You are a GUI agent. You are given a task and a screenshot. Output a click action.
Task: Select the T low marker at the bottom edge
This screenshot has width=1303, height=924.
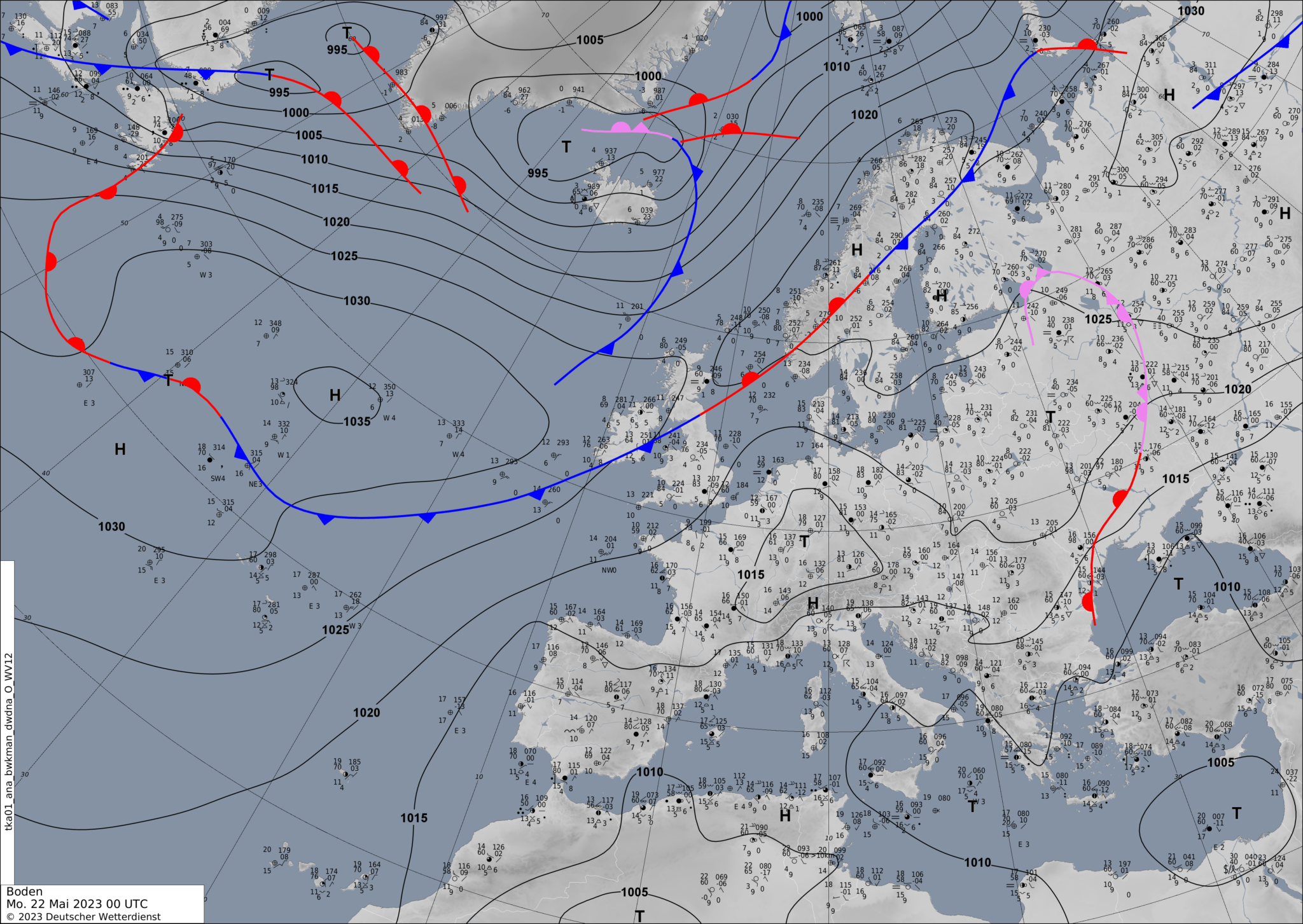(x=639, y=916)
